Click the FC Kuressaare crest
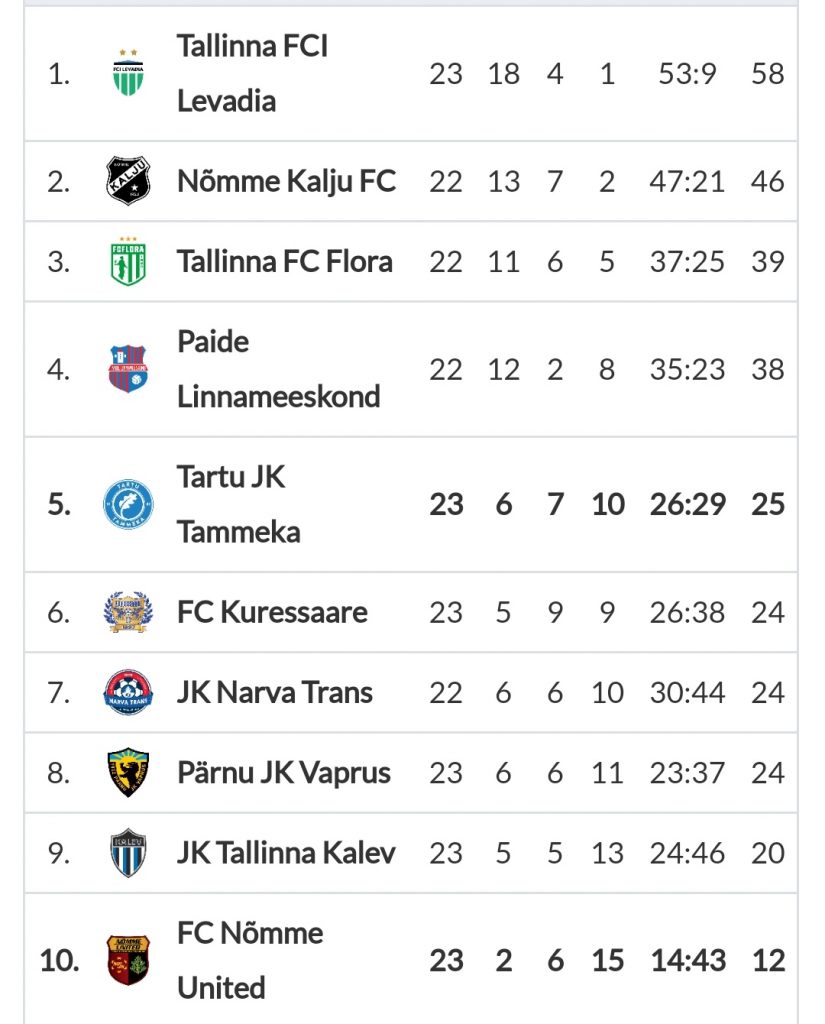Viewport: 825px width, 1024px height. point(128,612)
